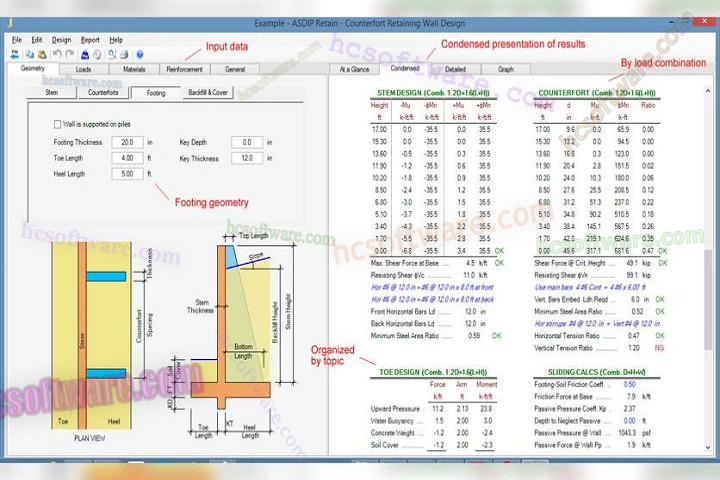Image resolution: width=720 pixels, height=480 pixels.
Task: Click the Passive Pressure @ Wall value 1043.3
Action: (627, 433)
